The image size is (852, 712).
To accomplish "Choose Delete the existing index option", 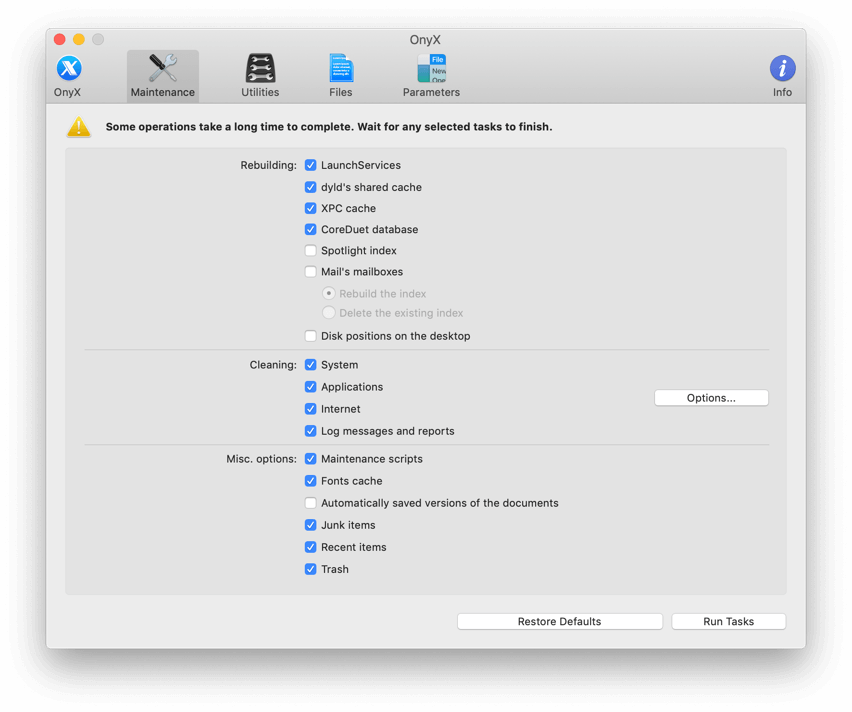I will click(329, 313).
